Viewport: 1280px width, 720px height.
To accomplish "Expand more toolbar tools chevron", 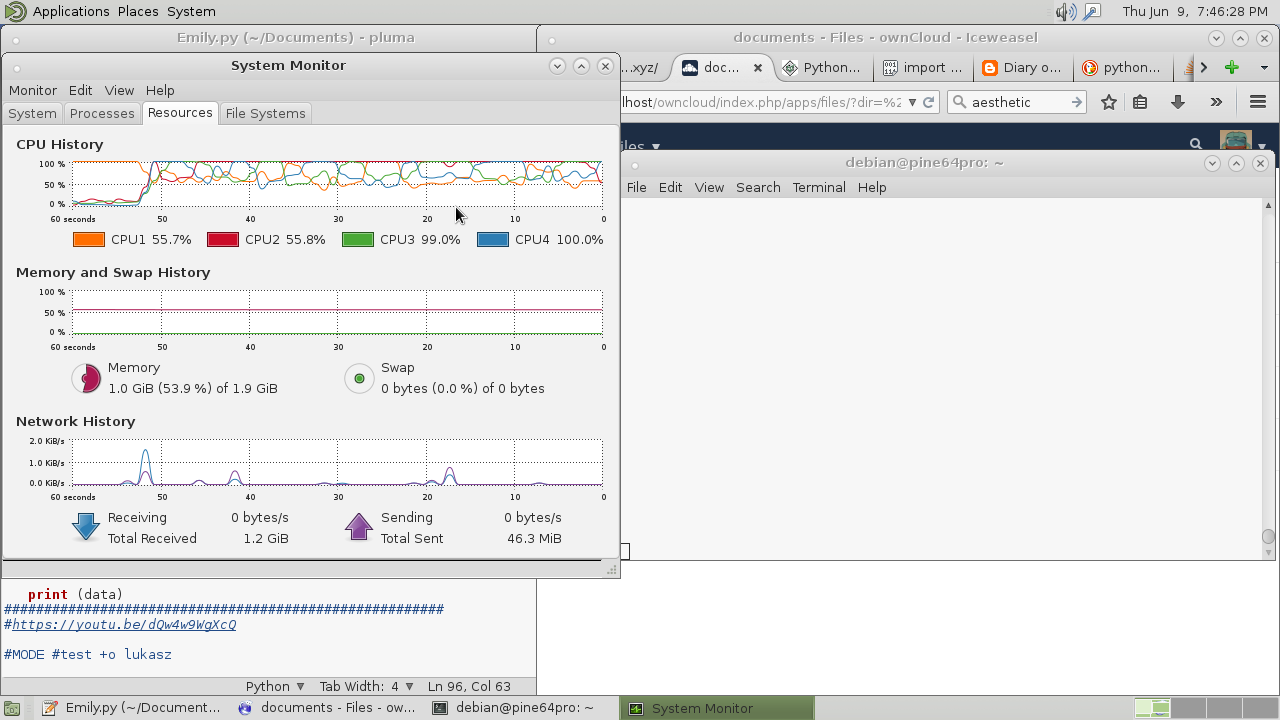I will tap(1216, 102).
